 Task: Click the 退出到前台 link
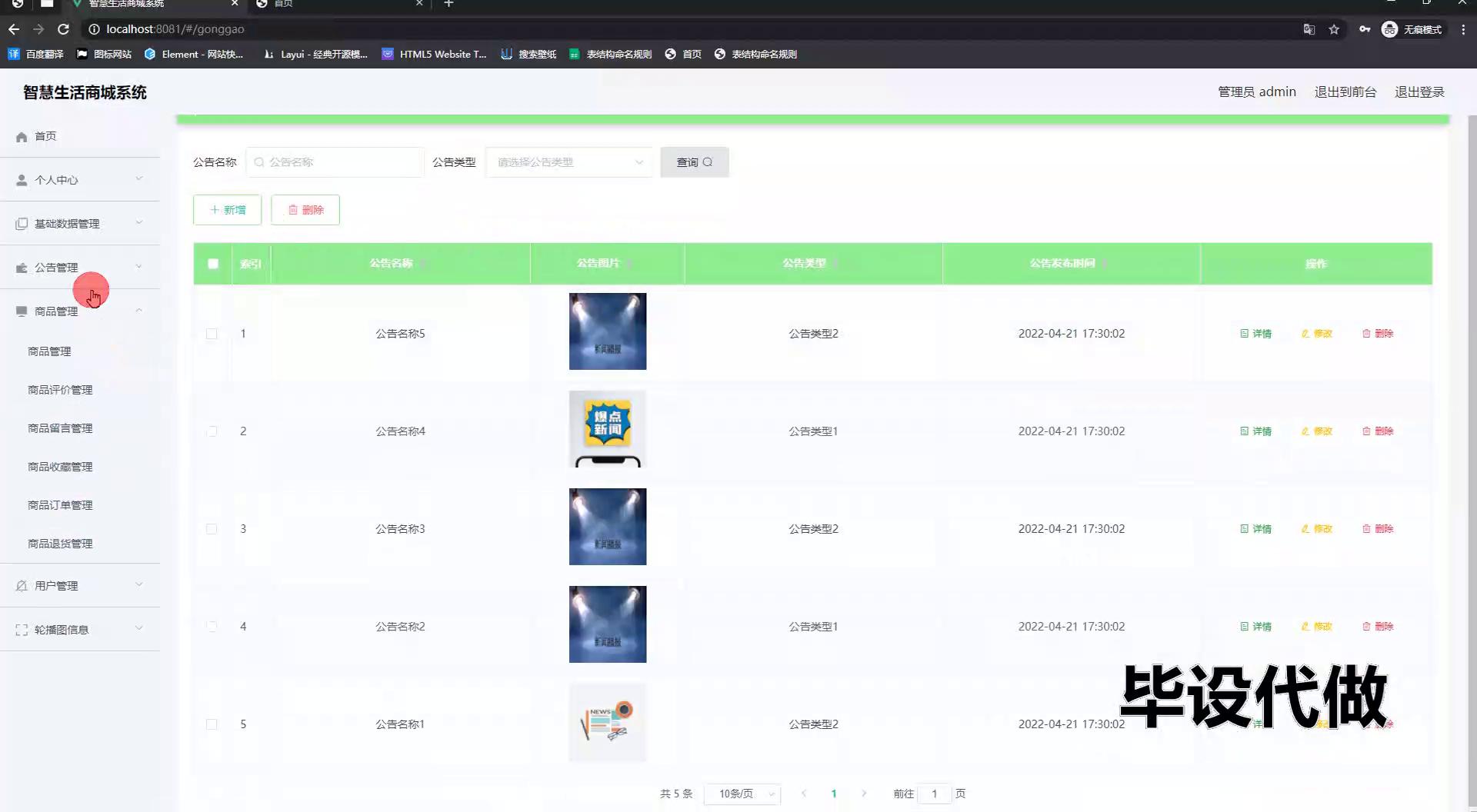1345,92
